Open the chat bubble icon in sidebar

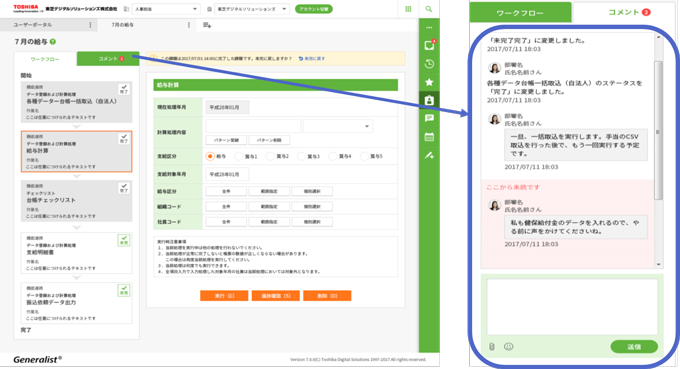tap(429, 118)
